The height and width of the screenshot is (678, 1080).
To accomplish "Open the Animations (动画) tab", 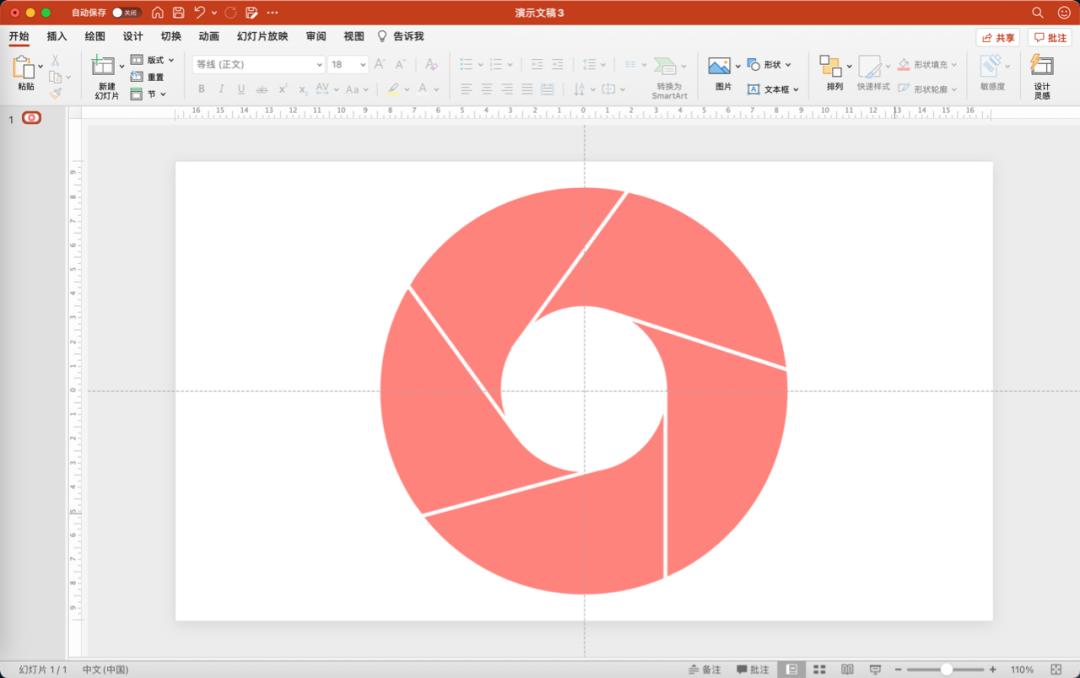I will coord(209,37).
